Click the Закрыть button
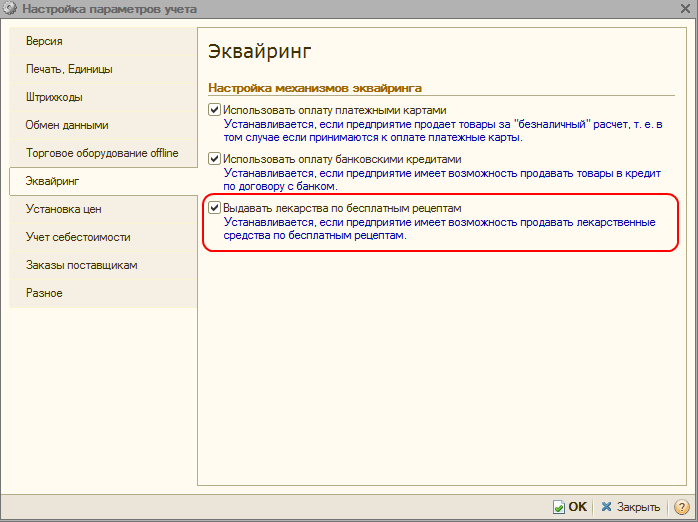This screenshot has height=522, width=698. point(630,507)
